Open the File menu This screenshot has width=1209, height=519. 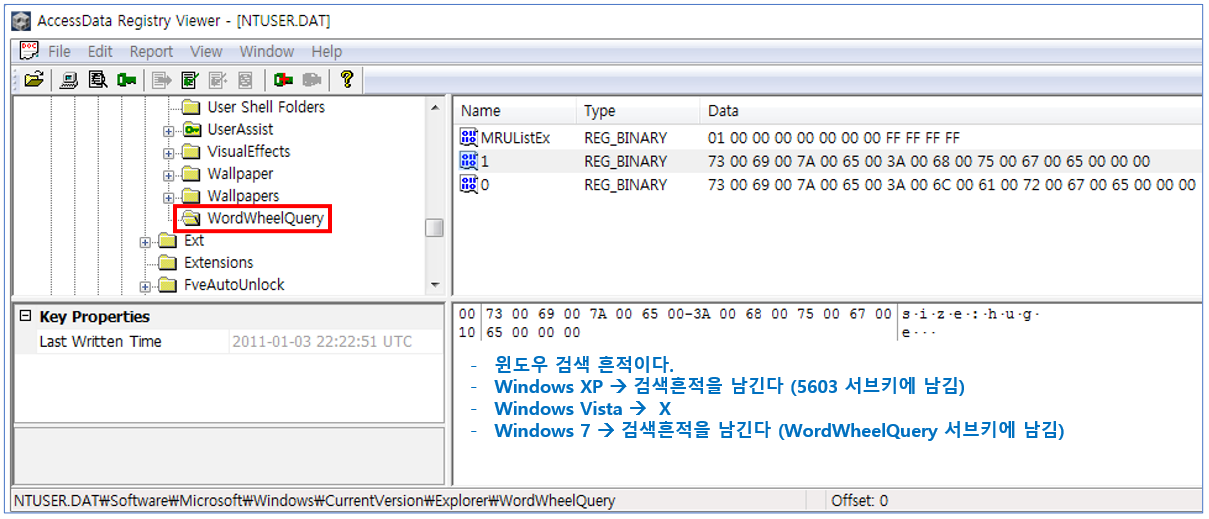click(x=59, y=51)
